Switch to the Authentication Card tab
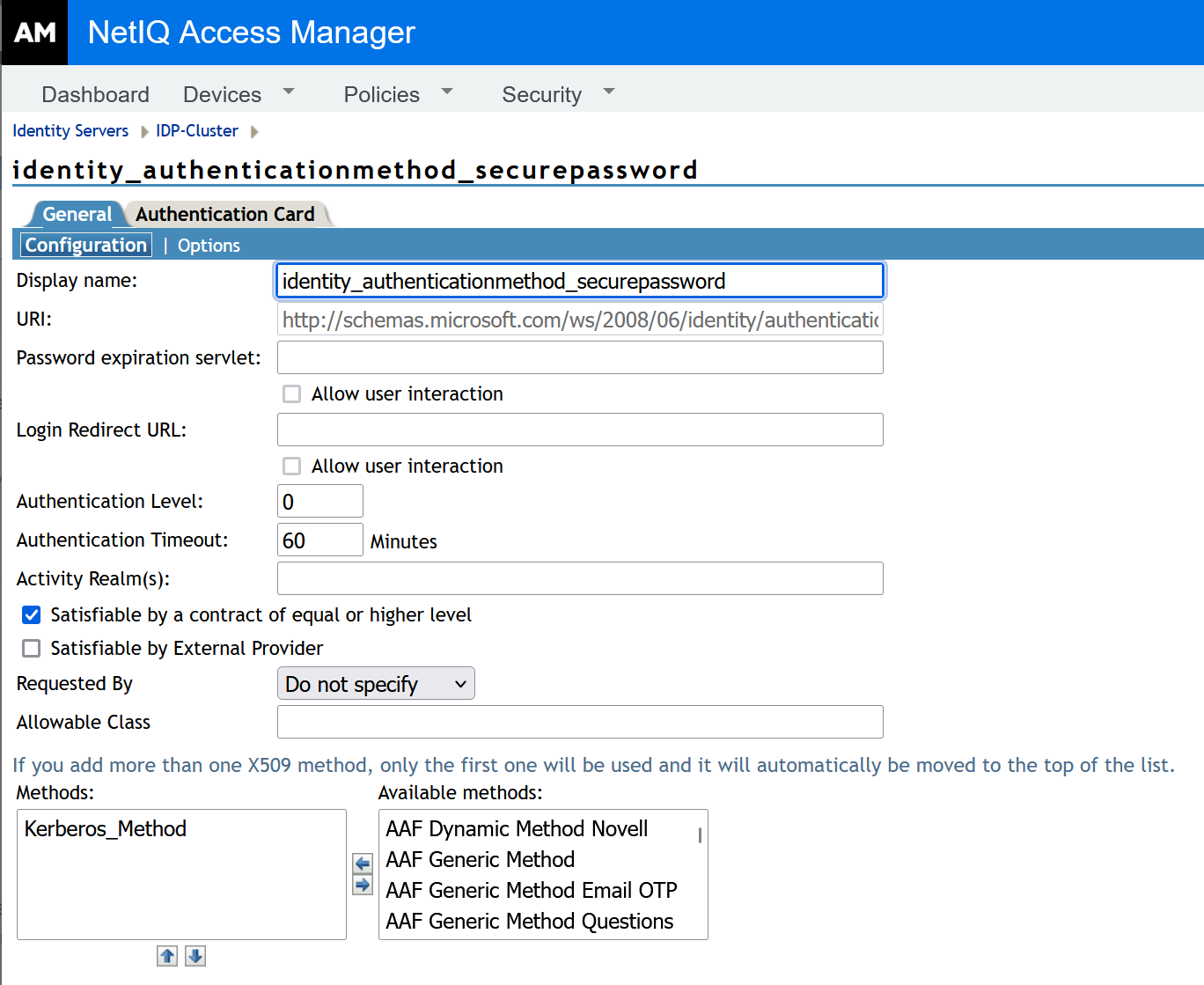This screenshot has height=985, width=1204. (225, 215)
